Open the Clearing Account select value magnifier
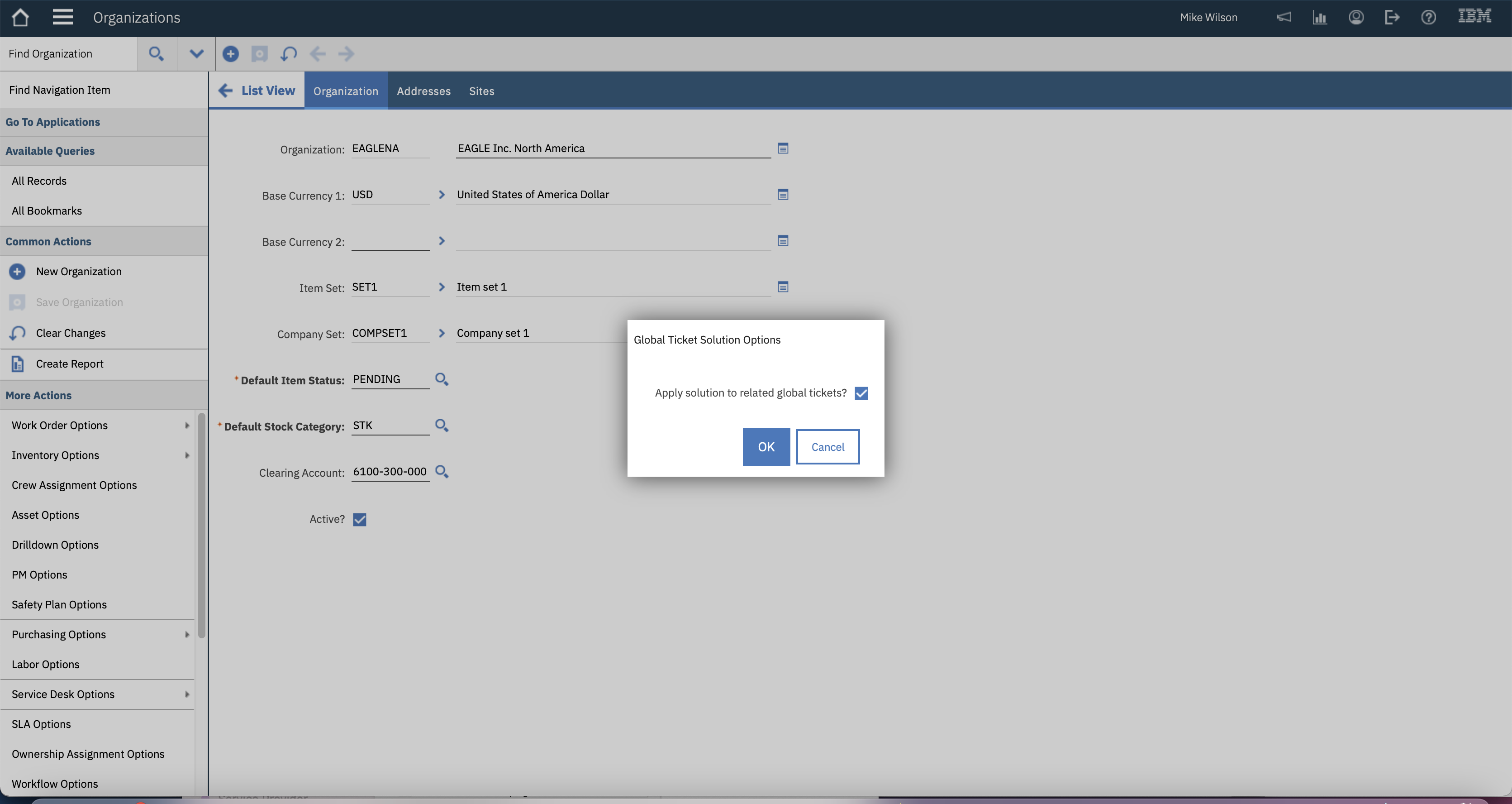The height and width of the screenshot is (804, 1512). tap(442, 472)
